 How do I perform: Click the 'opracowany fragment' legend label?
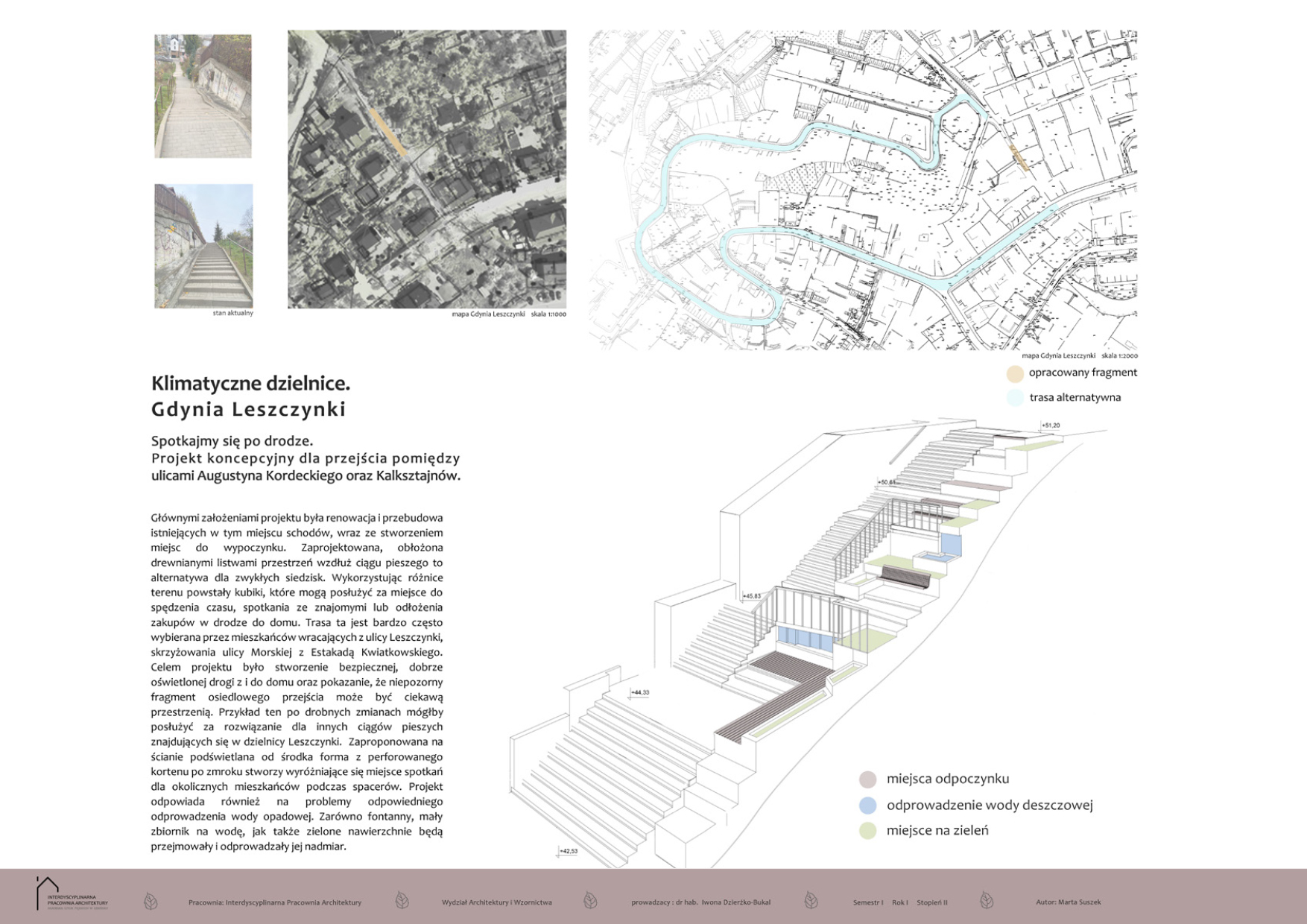click(x=1083, y=373)
